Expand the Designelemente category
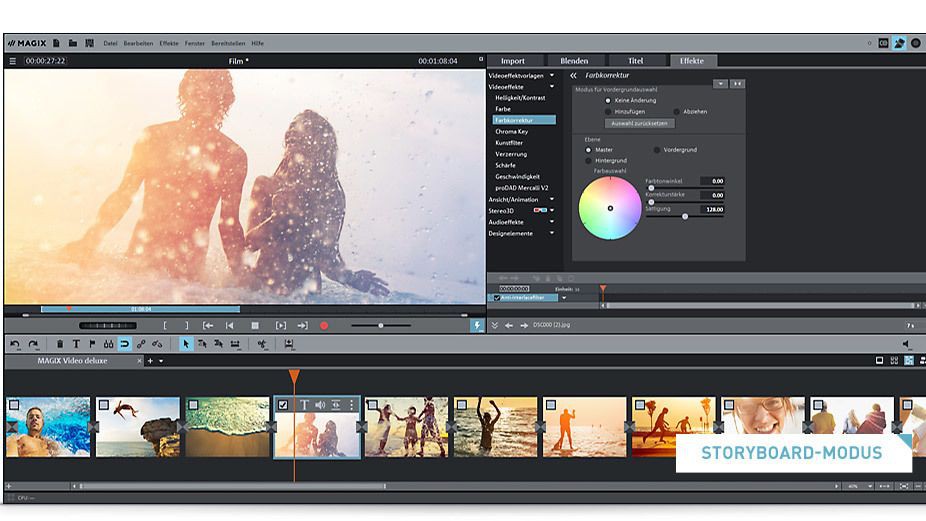 (551, 233)
